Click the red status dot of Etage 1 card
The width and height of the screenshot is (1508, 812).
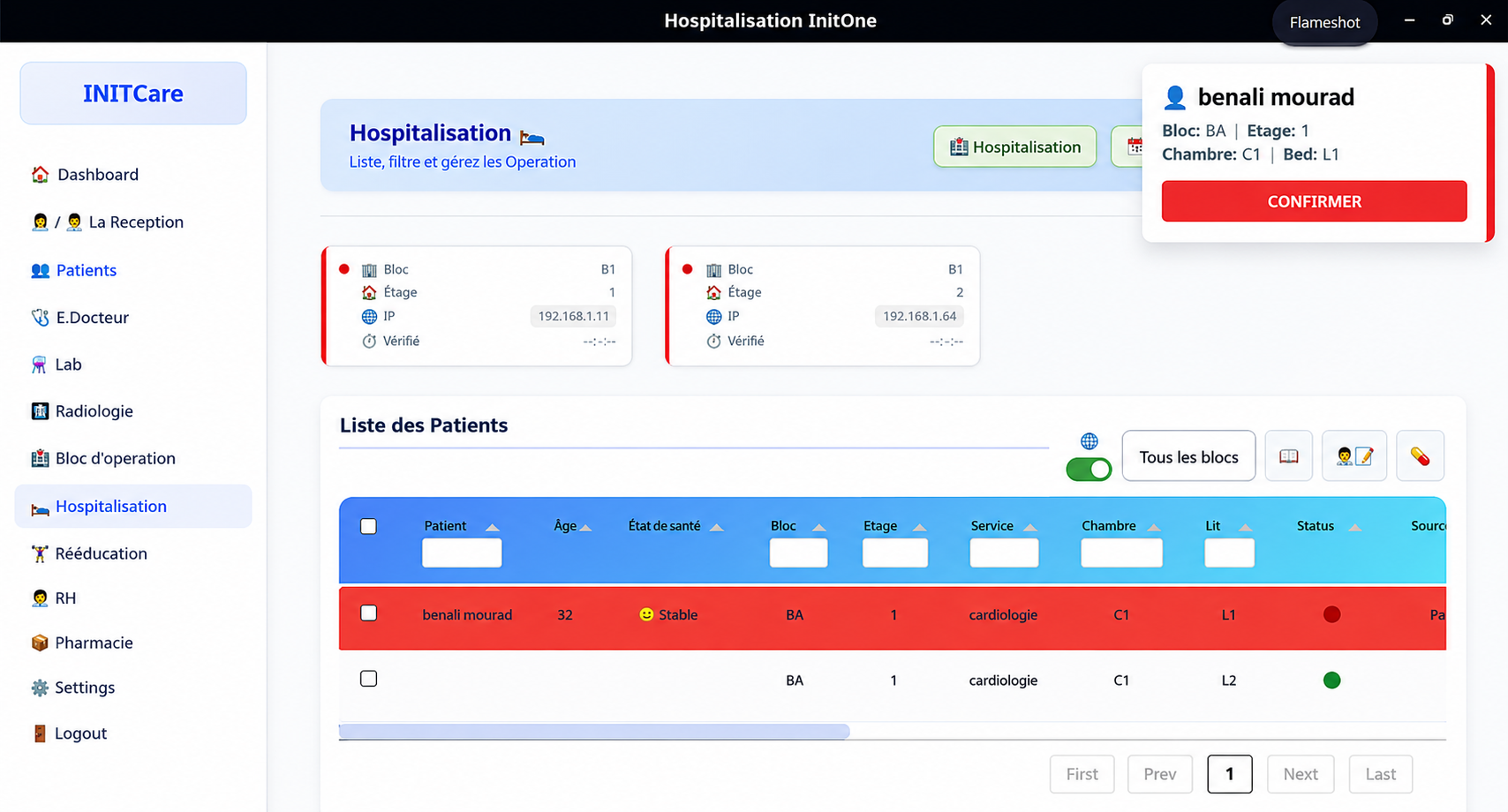click(x=344, y=269)
